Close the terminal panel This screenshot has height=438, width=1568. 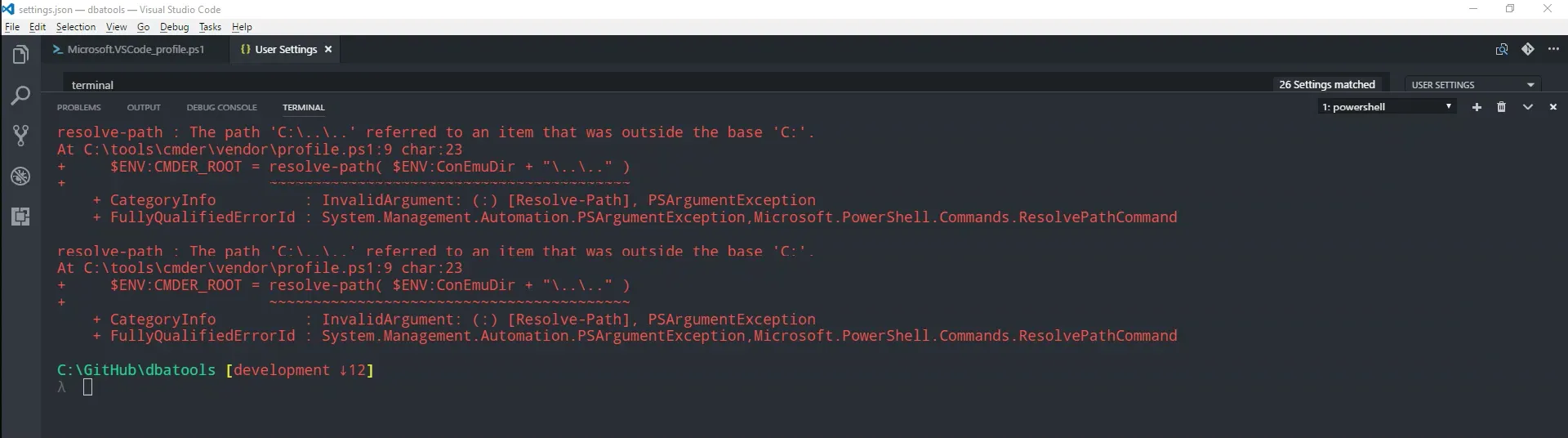(x=1553, y=107)
